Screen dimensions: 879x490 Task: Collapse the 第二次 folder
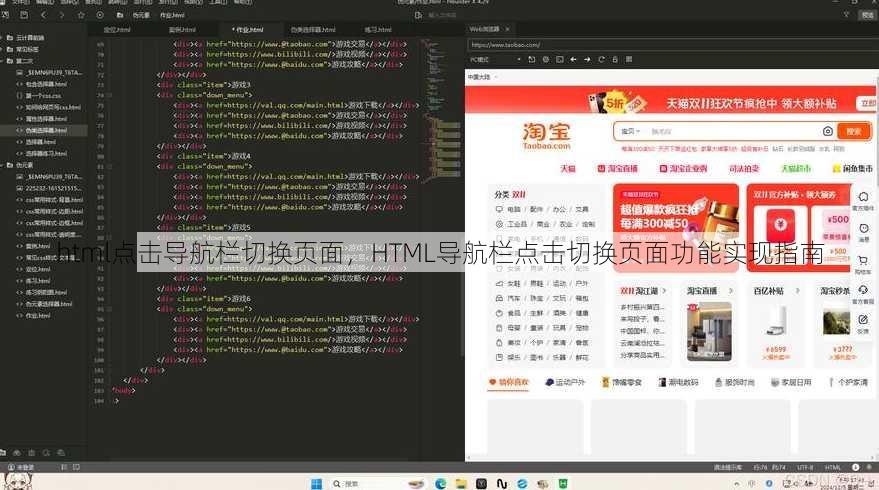pos(3,61)
